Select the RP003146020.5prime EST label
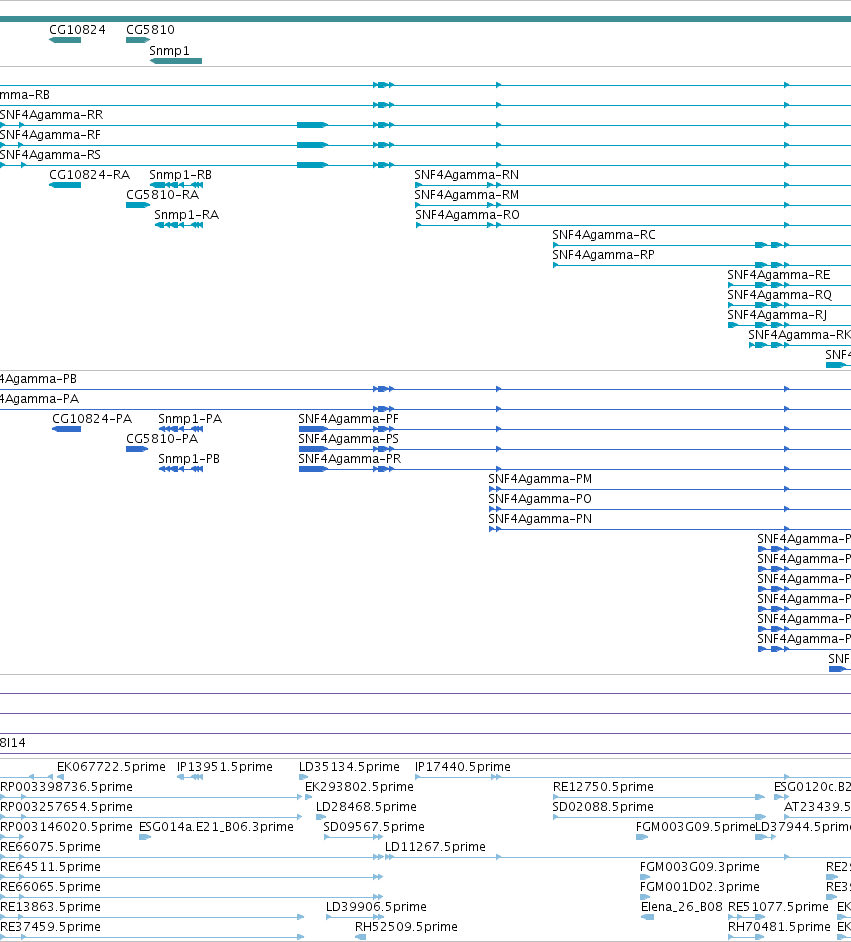 (x=66, y=827)
